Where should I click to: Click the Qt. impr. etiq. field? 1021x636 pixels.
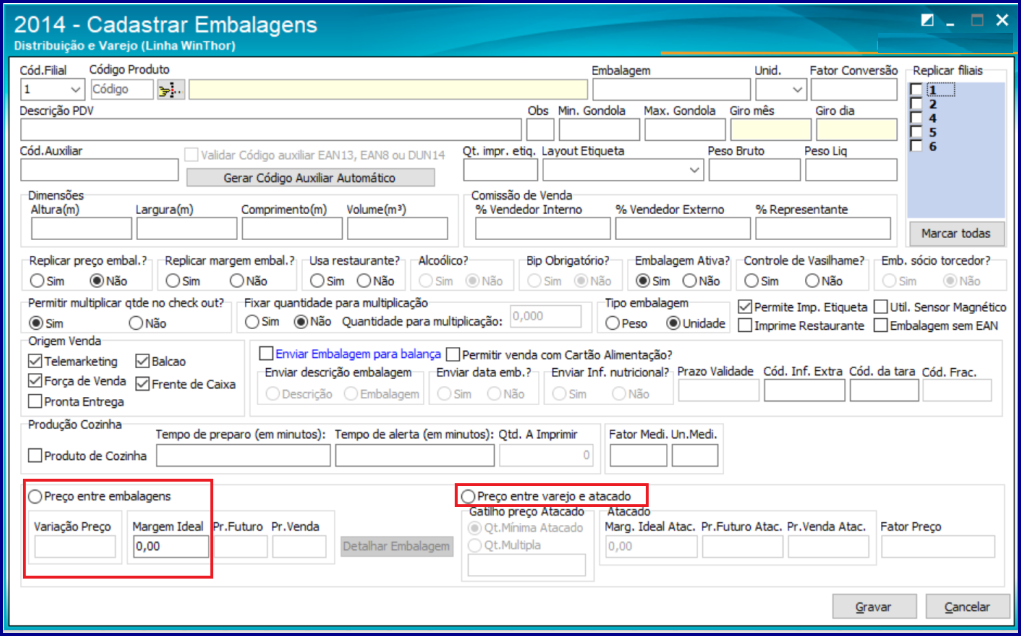click(x=501, y=170)
